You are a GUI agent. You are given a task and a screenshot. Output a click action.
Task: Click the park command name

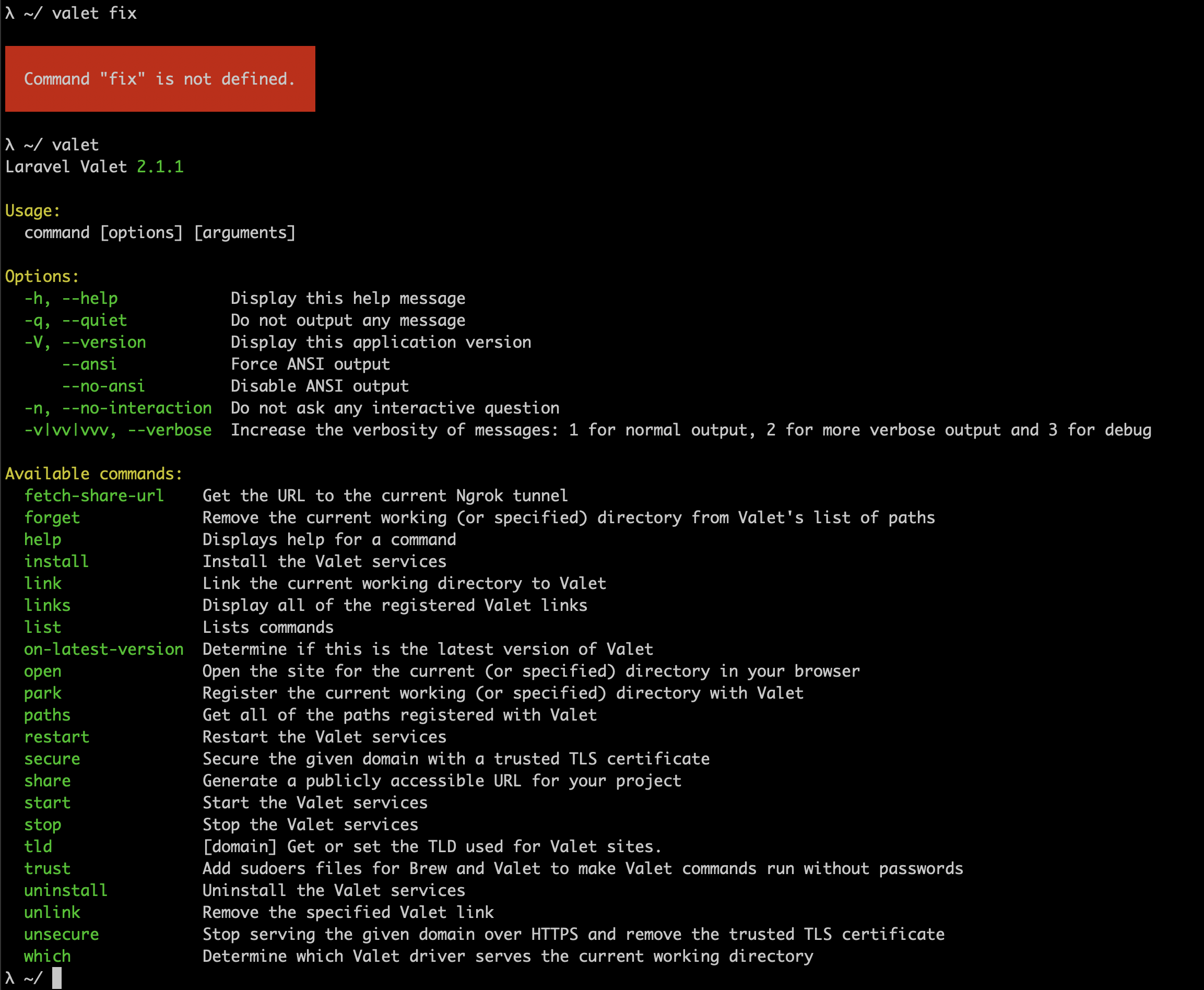(x=43, y=693)
